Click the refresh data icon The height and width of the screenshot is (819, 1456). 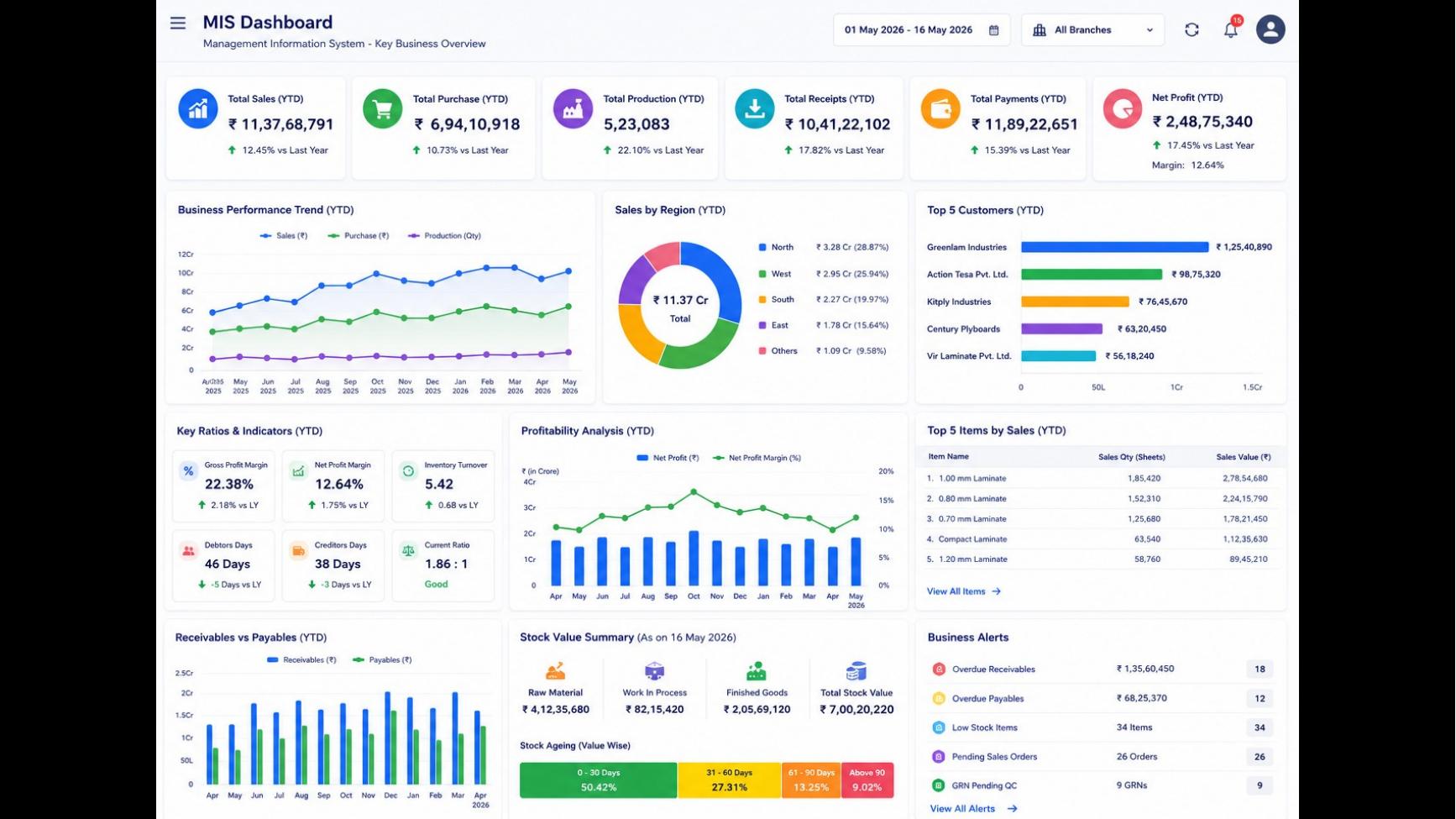click(x=1192, y=30)
